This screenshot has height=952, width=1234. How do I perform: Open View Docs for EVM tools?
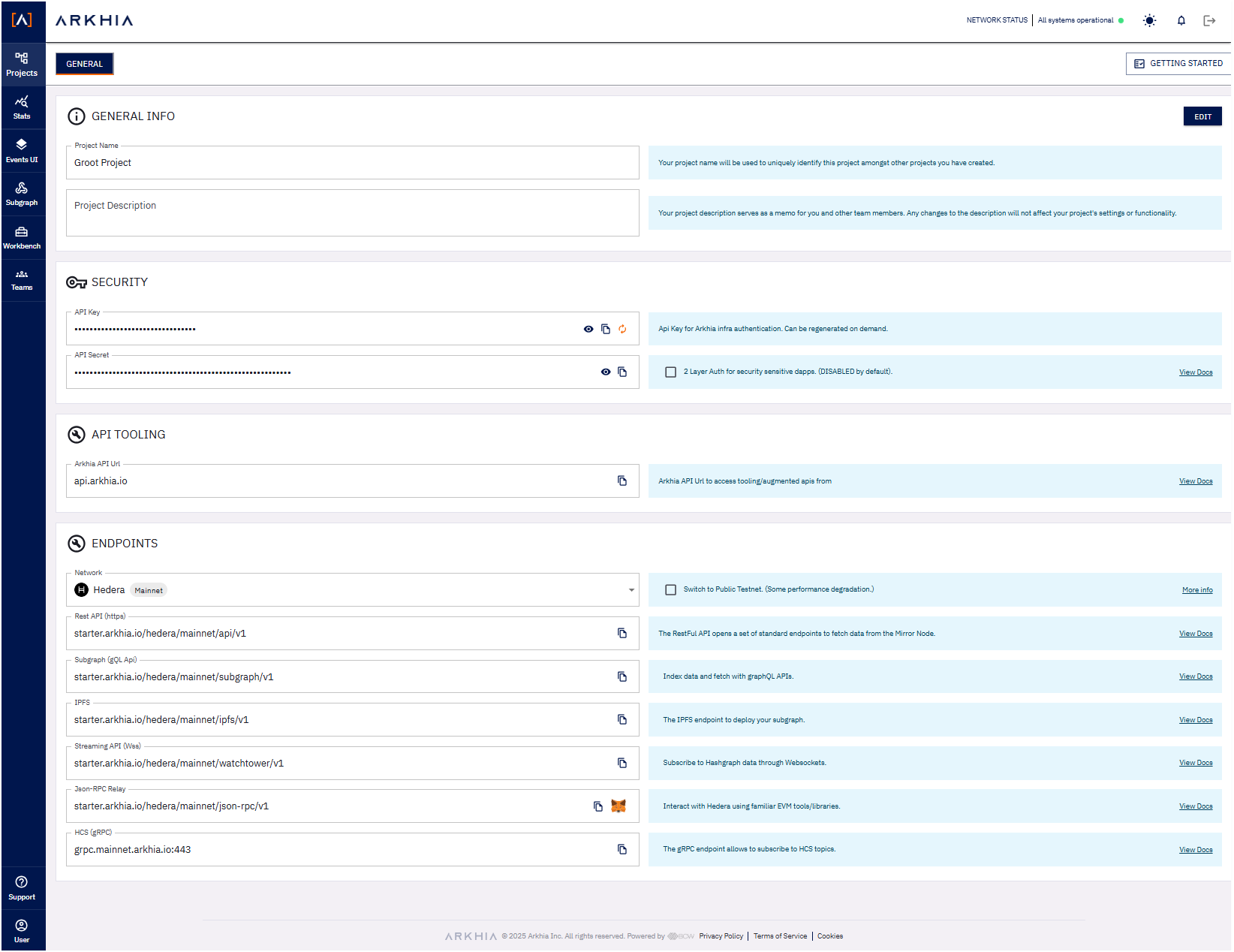coord(1196,806)
